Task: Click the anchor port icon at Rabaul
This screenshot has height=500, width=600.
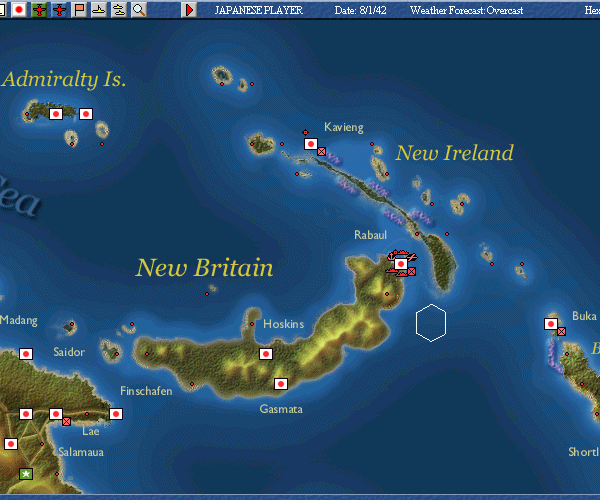Action: 391,257
